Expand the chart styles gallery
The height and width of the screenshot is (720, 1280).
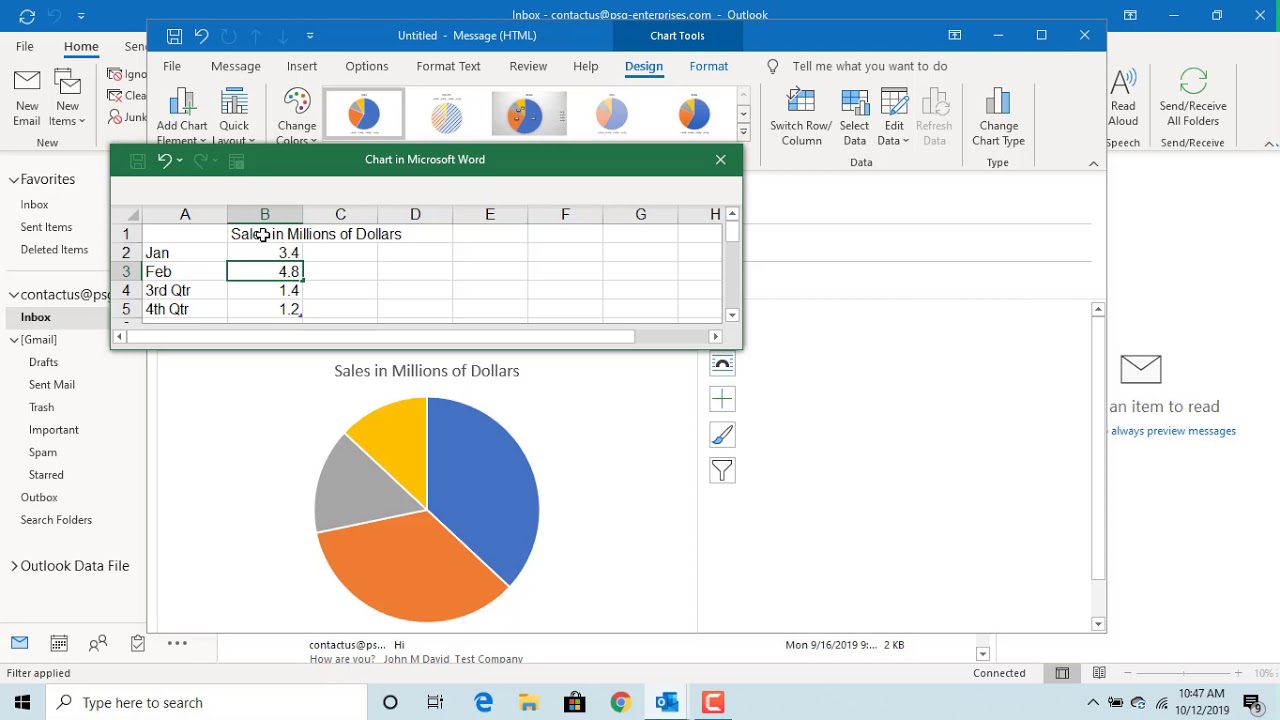[743, 132]
